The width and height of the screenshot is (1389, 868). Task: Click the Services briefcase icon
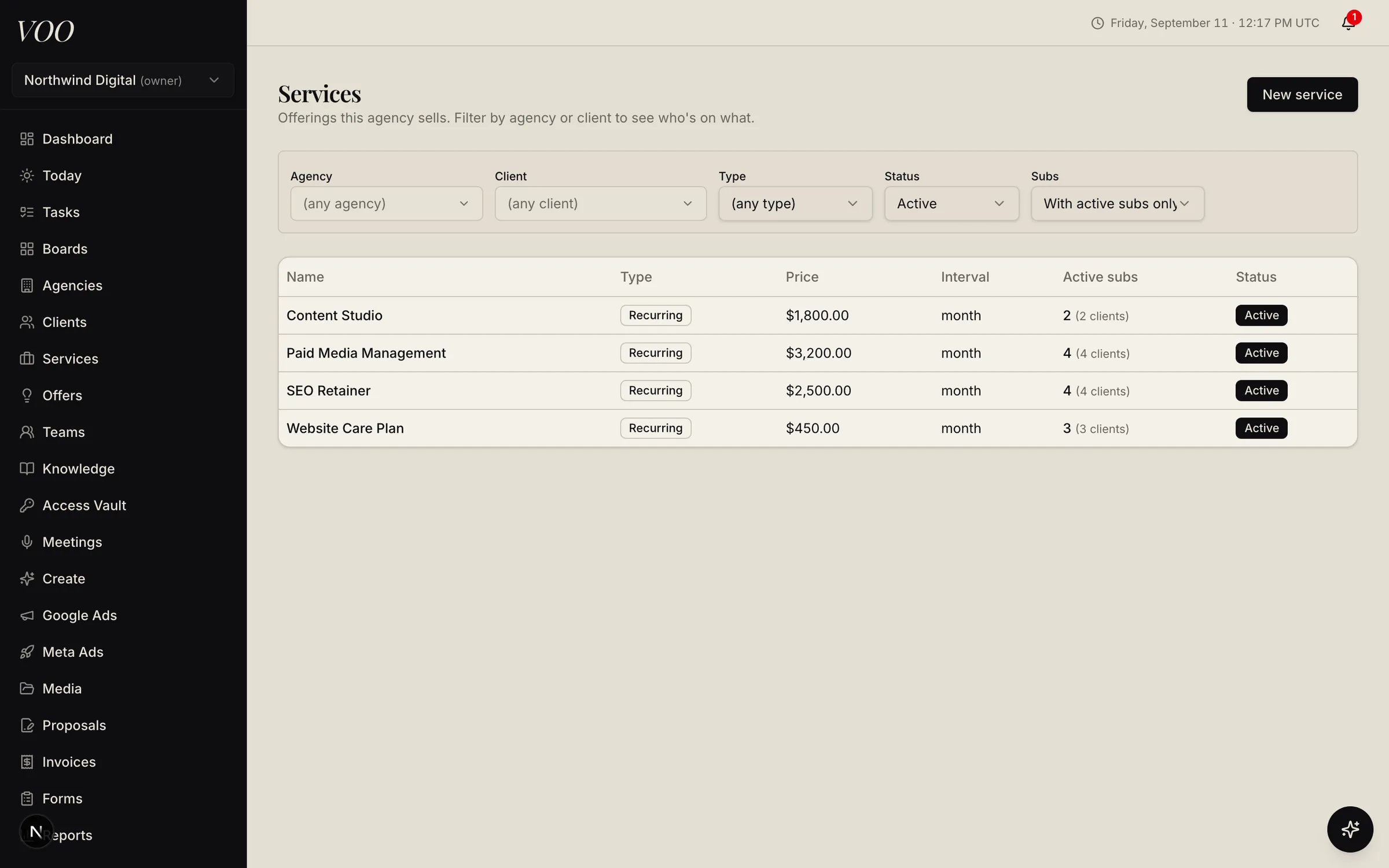[27, 359]
